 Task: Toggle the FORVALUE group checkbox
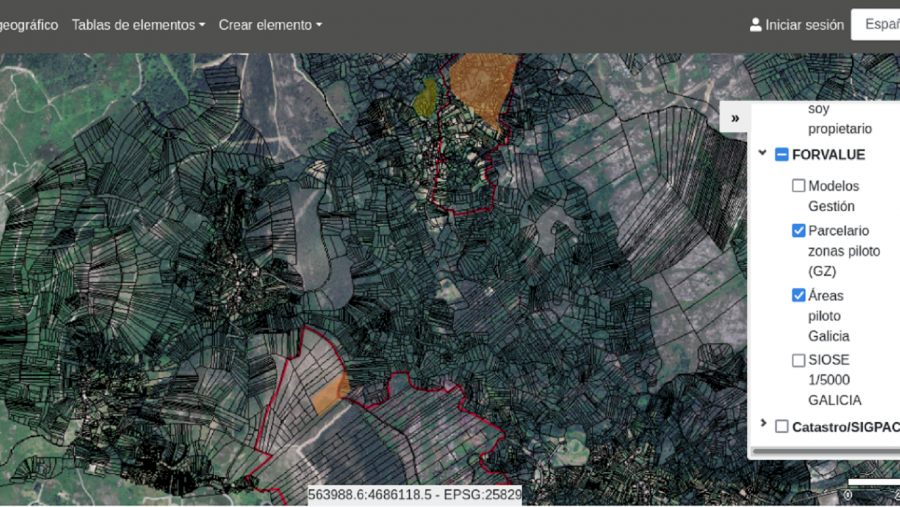coord(782,155)
